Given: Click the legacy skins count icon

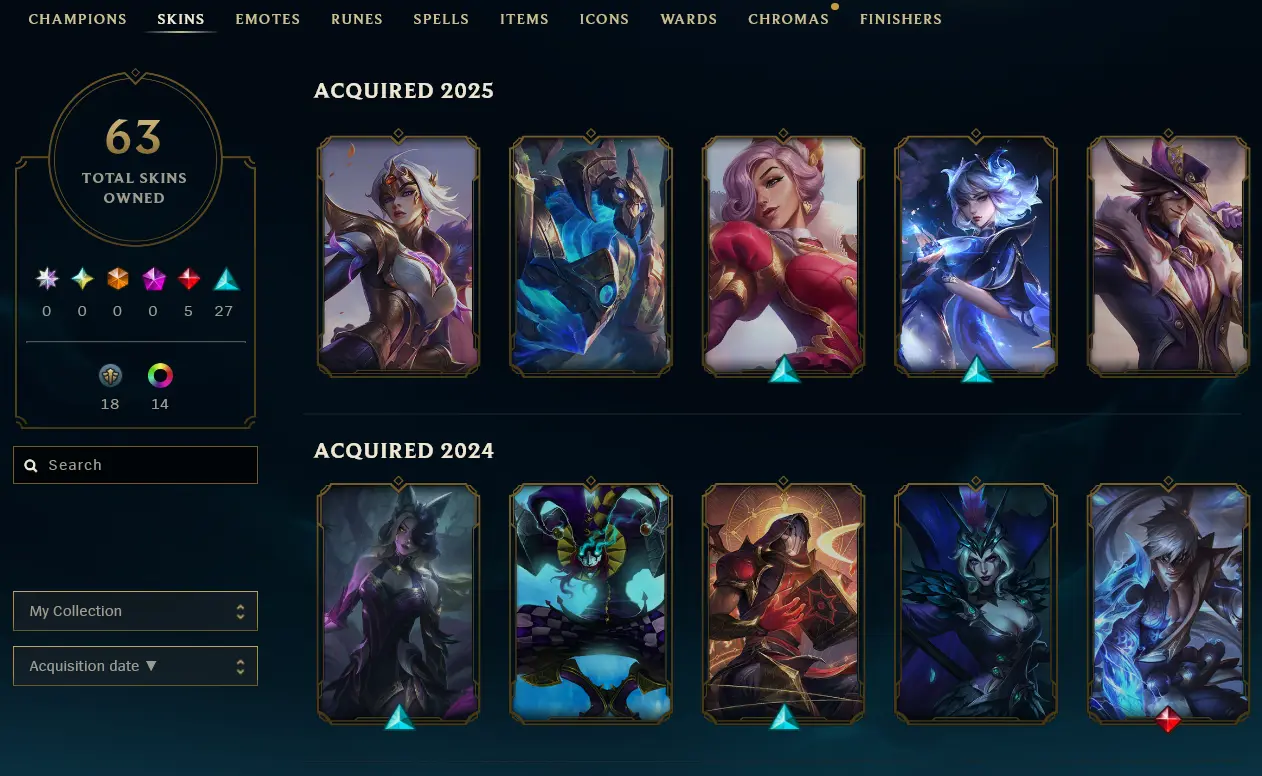Looking at the screenshot, I should click(110, 376).
